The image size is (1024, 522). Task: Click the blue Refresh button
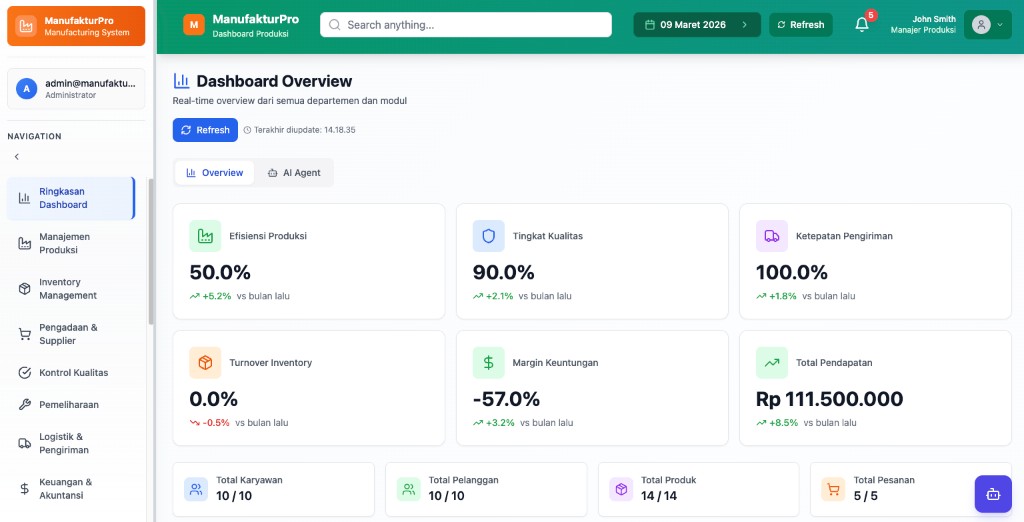pyautogui.click(x=205, y=130)
